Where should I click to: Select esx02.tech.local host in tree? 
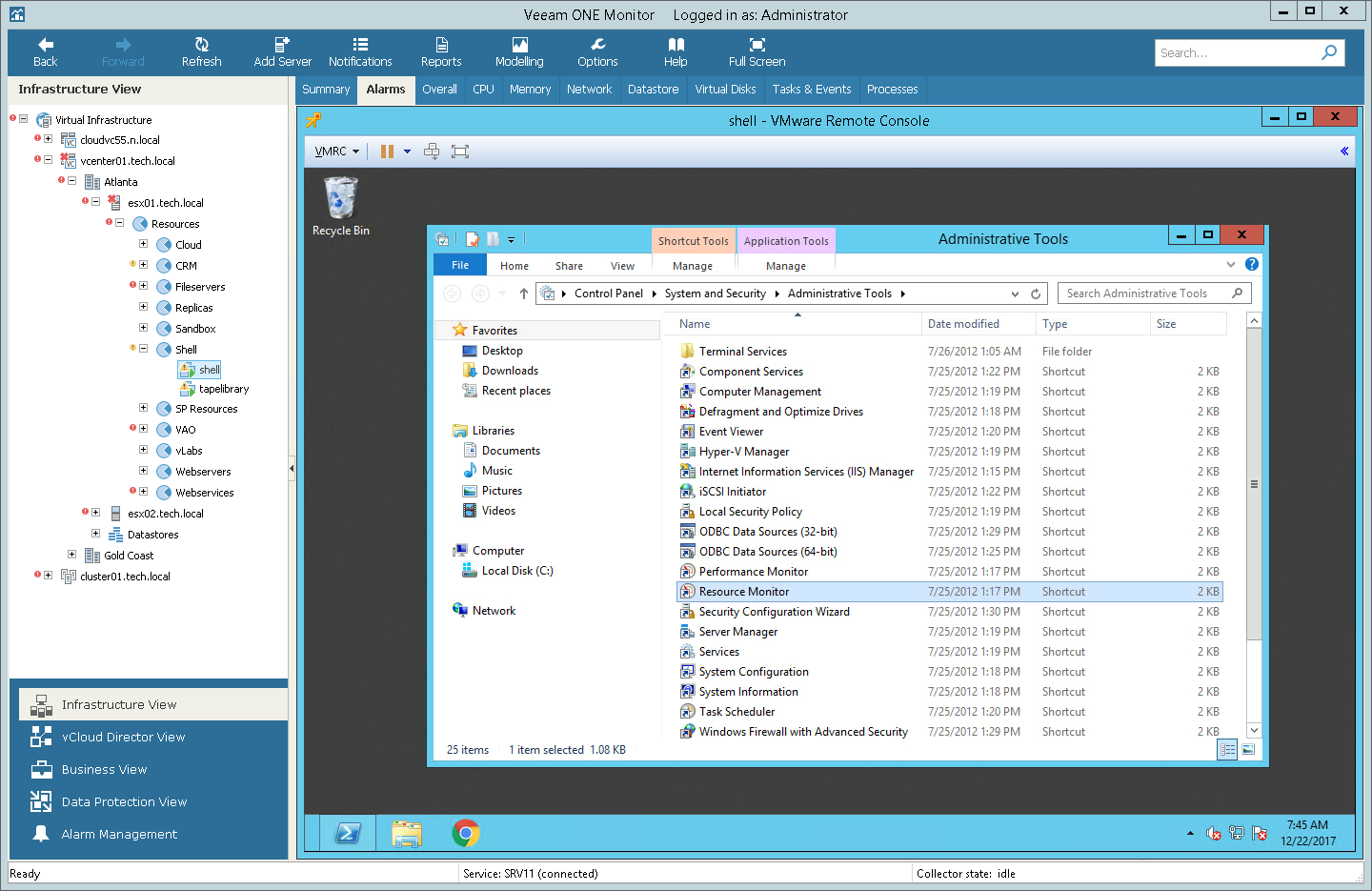[166, 513]
